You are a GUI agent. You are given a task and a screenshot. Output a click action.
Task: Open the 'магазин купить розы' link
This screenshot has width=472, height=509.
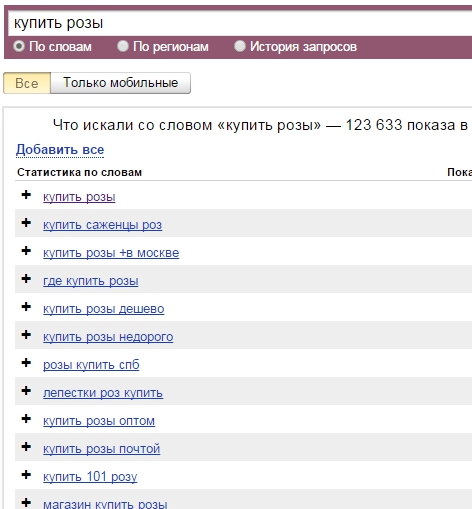[x=105, y=504]
